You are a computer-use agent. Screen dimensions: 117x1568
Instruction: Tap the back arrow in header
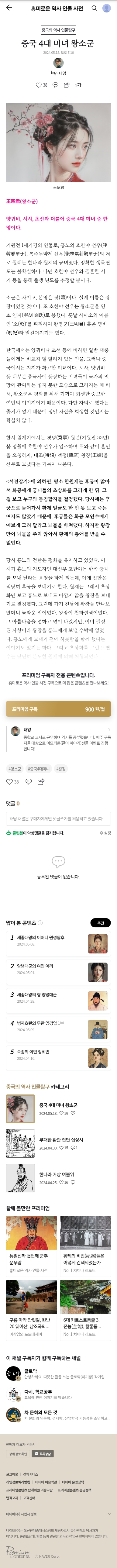coord(9,8)
